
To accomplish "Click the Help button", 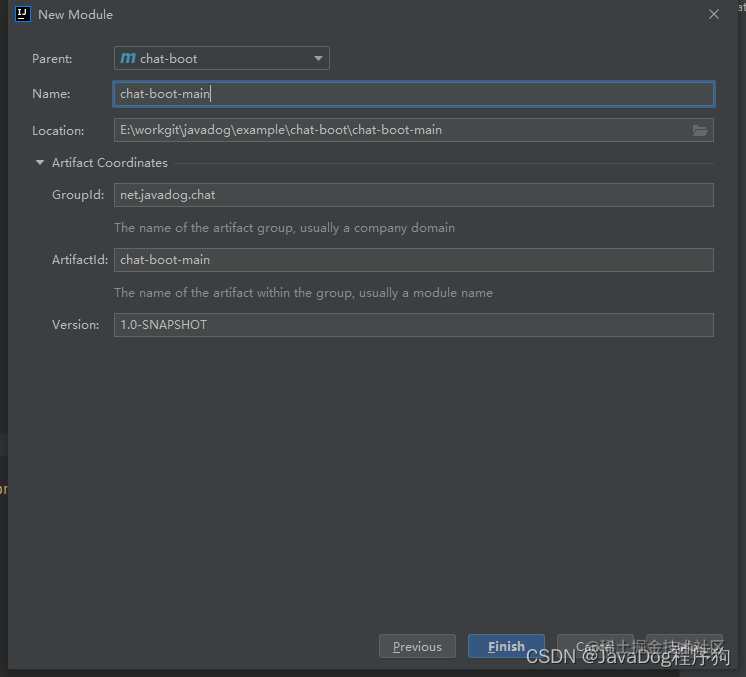I will coord(685,646).
